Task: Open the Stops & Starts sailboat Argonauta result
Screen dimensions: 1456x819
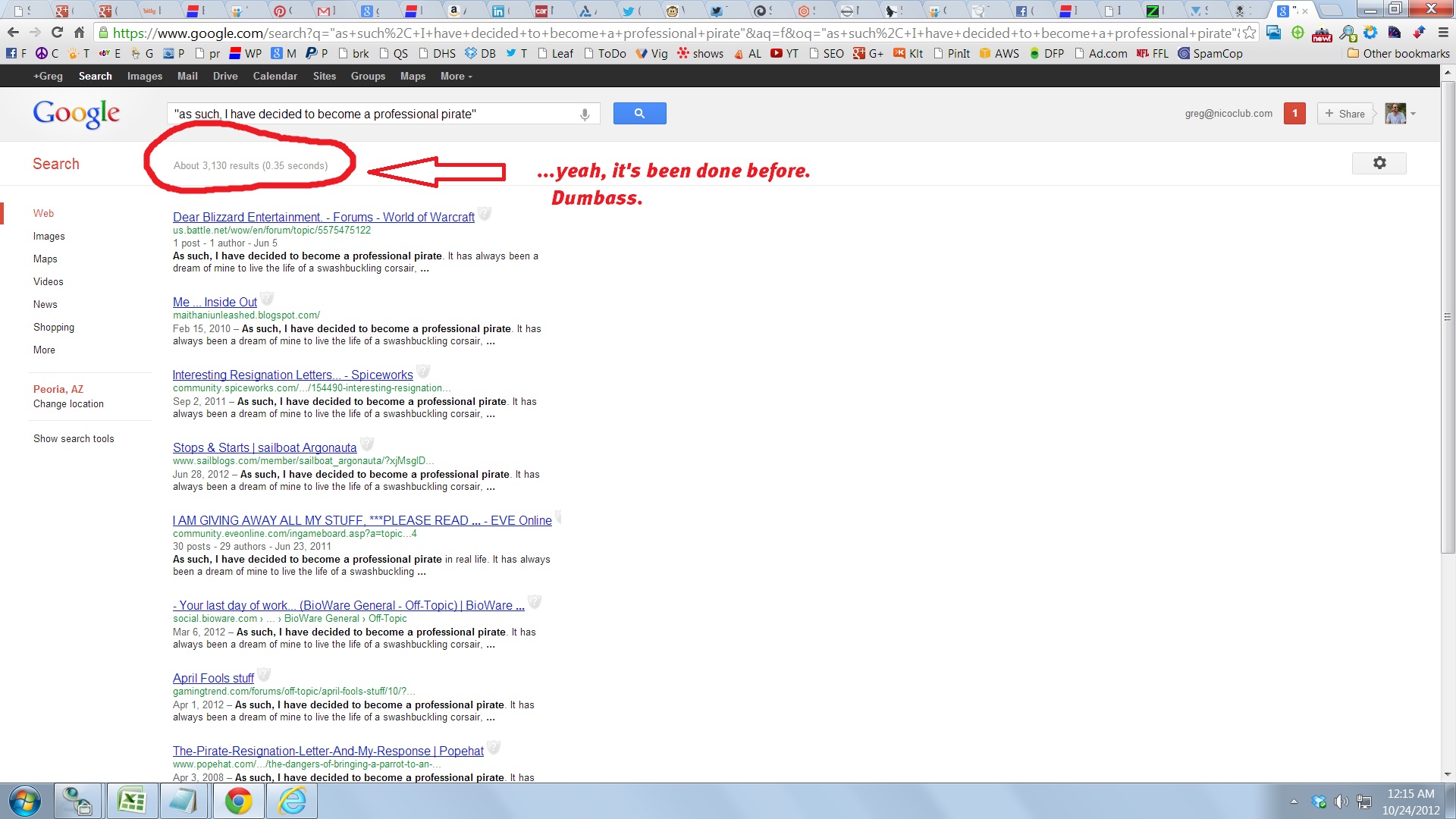Action: (x=265, y=447)
